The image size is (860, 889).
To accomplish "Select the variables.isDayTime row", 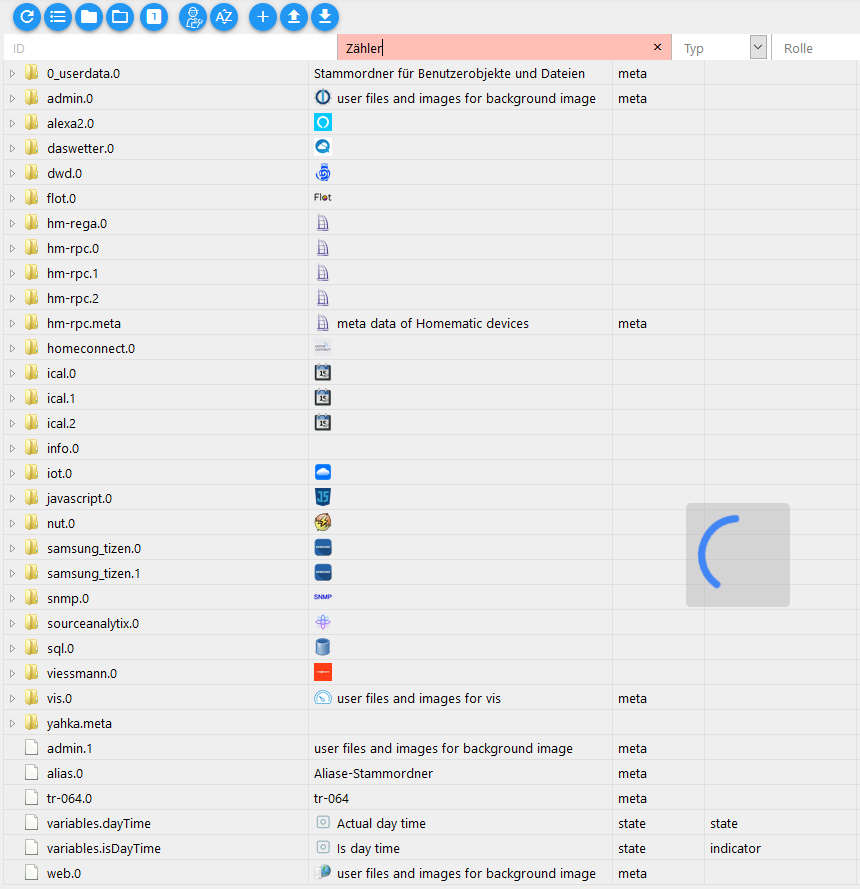I will 430,848.
